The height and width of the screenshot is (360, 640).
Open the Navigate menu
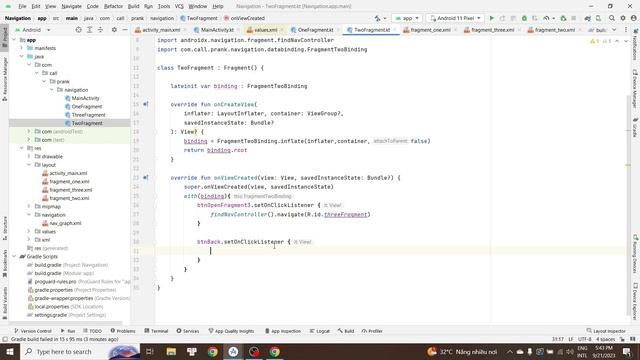coord(71,7)
